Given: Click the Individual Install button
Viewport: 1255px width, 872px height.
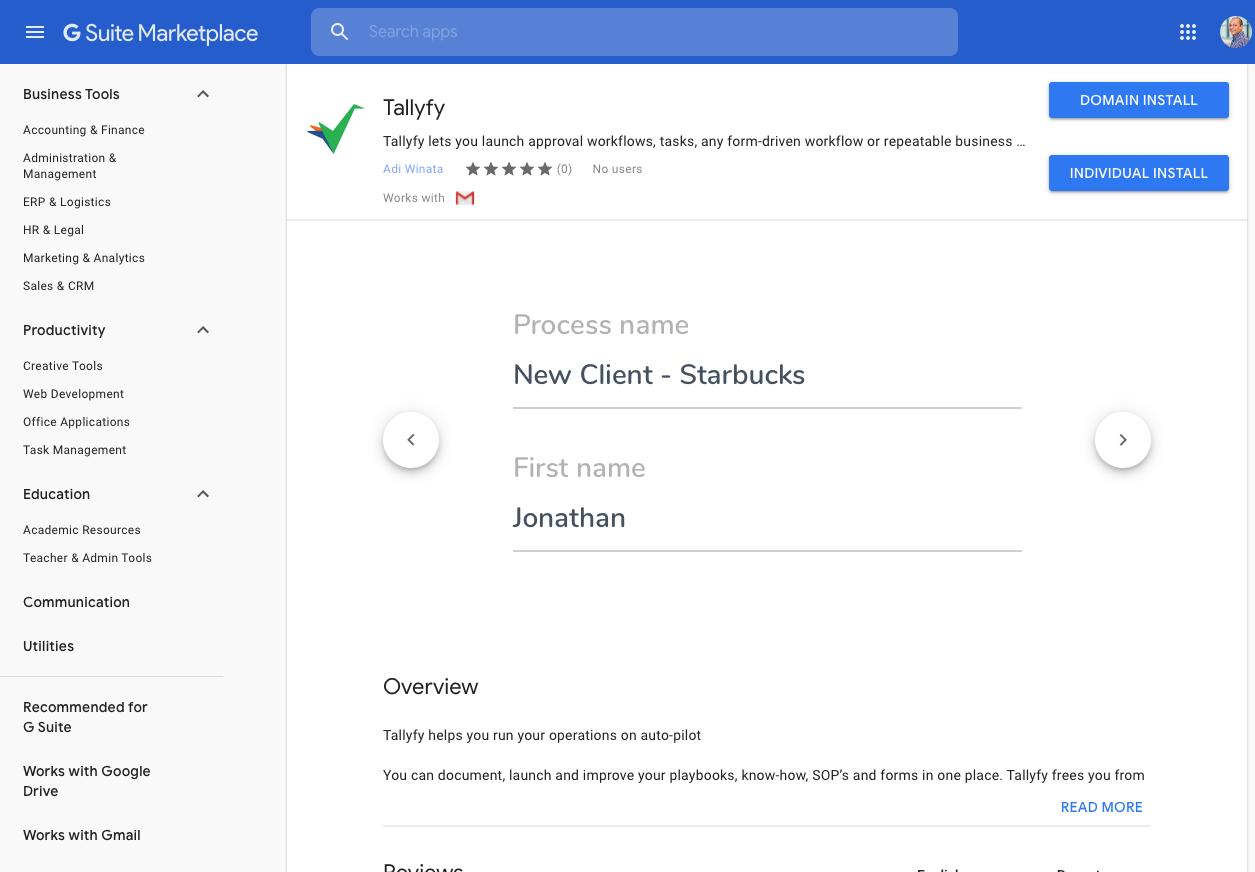Looking at the screenshot, I should point(1138,173).
